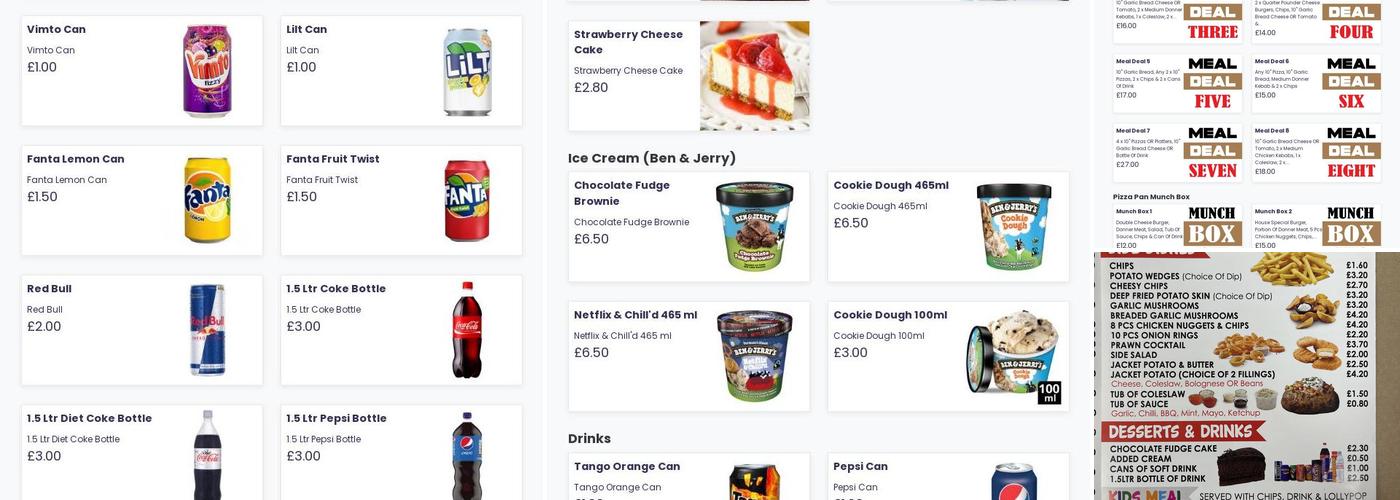This screenshot has height=500, width=1400.
Task: Open the Munch Box 1 offer
Action: coord(1178,227)
